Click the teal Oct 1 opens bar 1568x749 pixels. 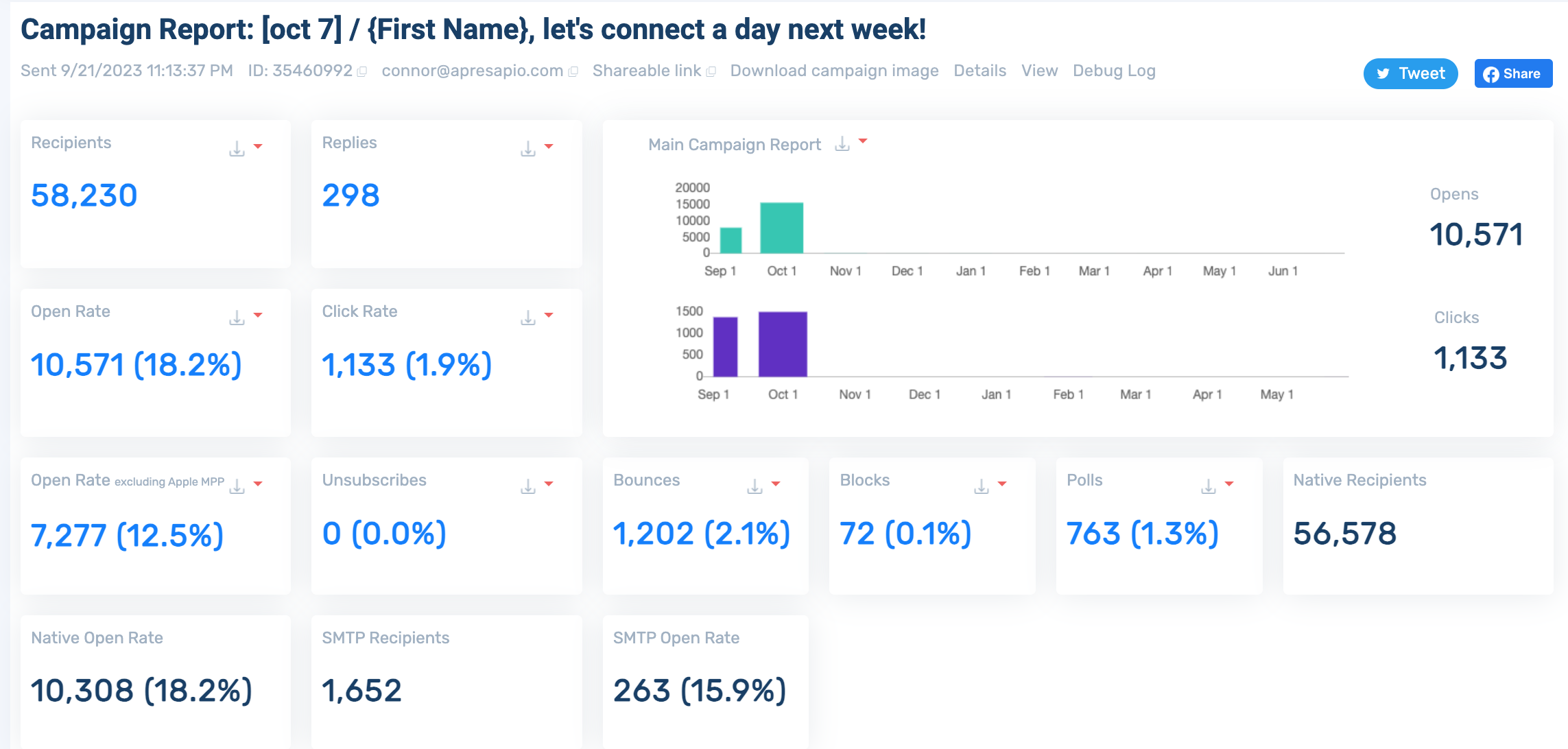click(x=781, y=228)
